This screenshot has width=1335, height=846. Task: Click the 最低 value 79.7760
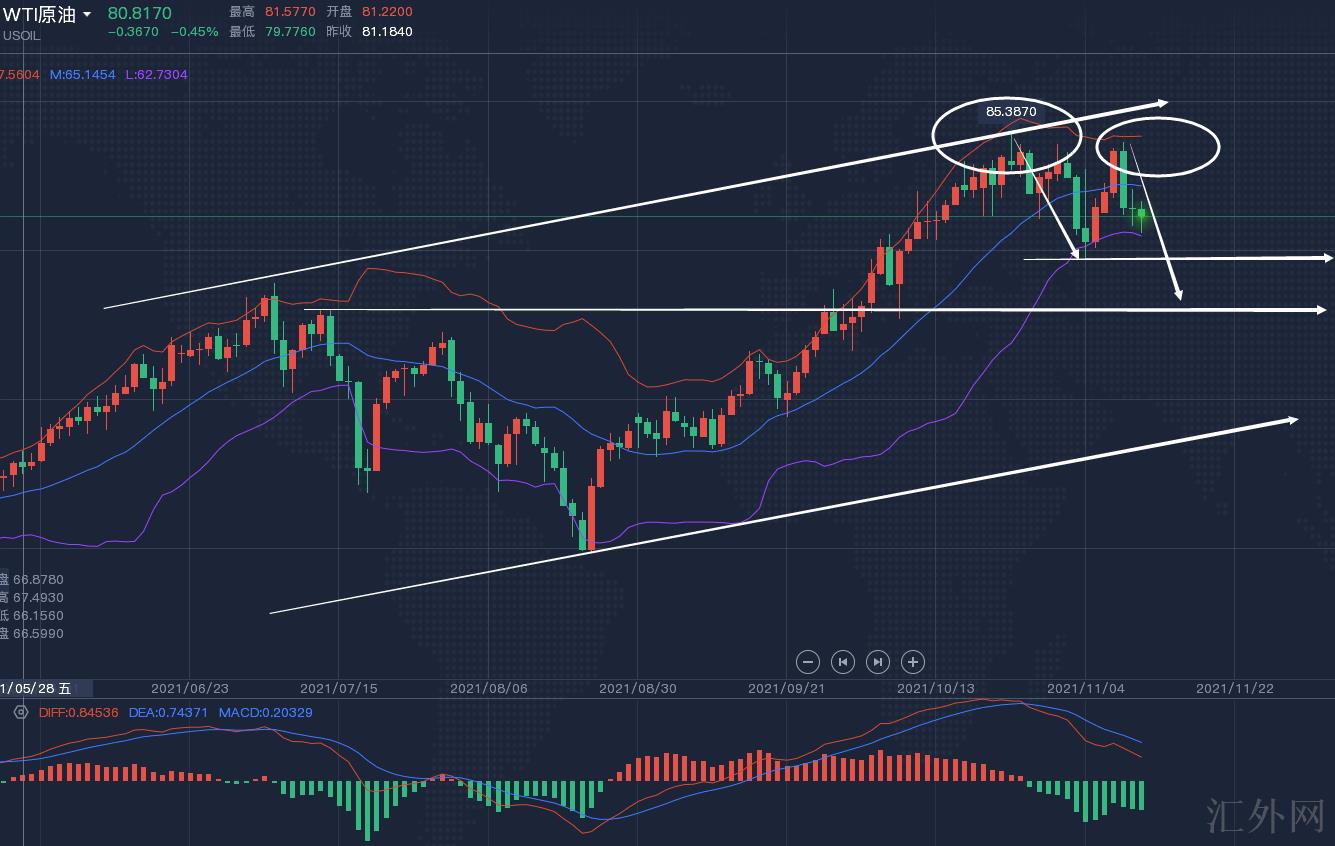click(290, 32)
